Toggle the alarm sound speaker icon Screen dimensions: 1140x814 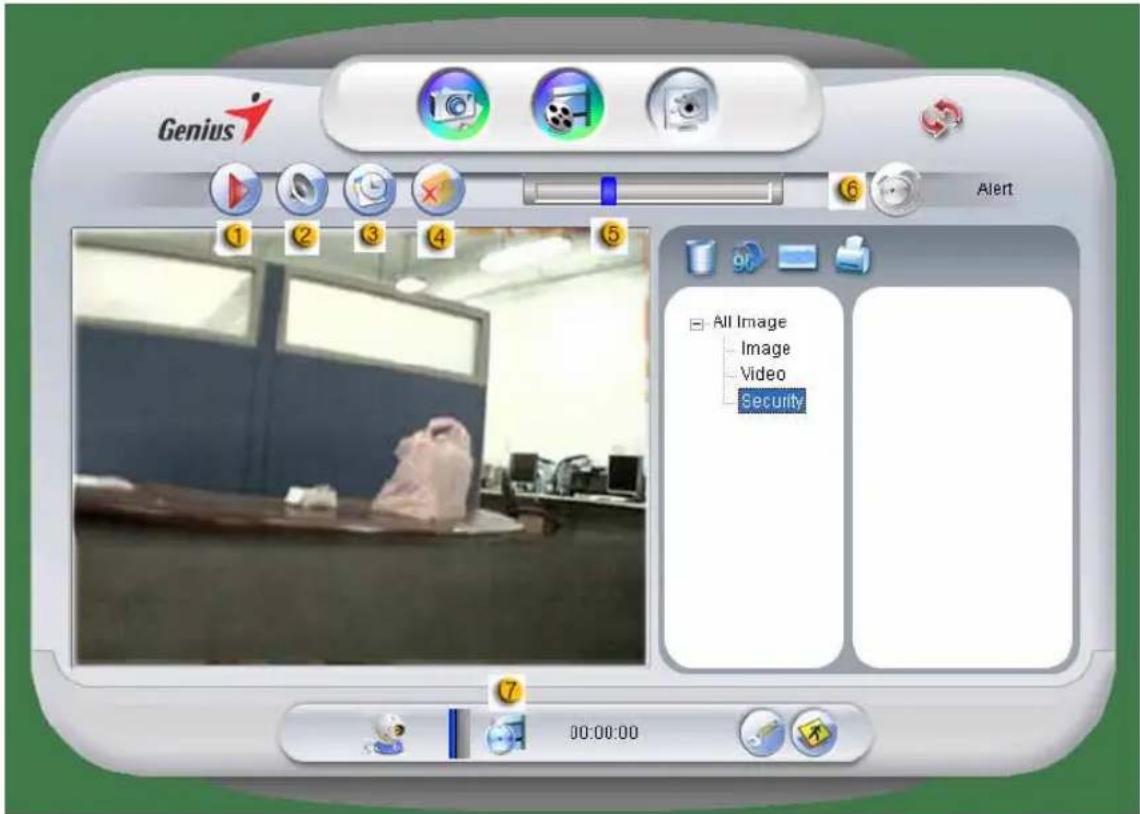point(302,190)
